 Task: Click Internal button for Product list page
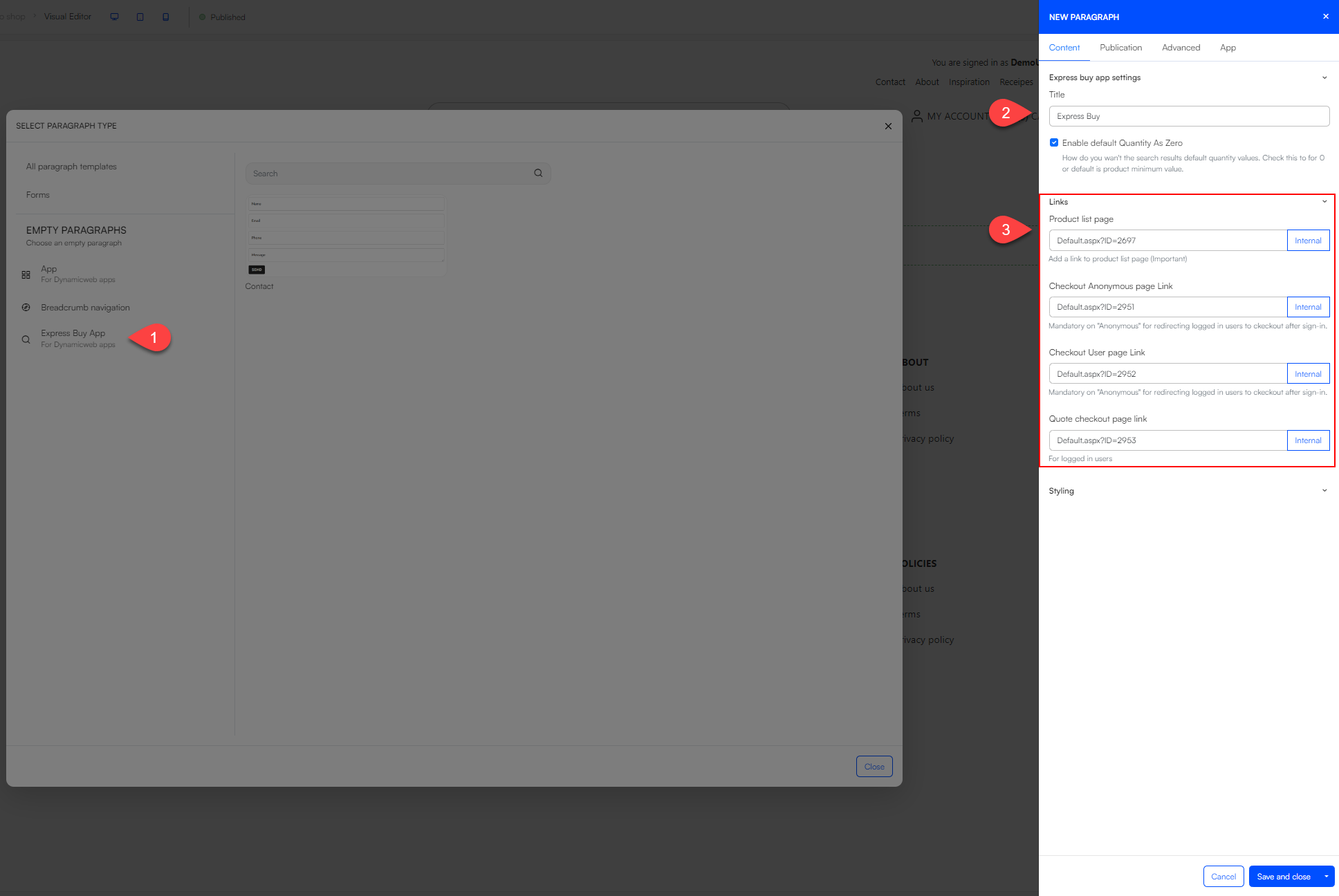(x=1308, y=241)
